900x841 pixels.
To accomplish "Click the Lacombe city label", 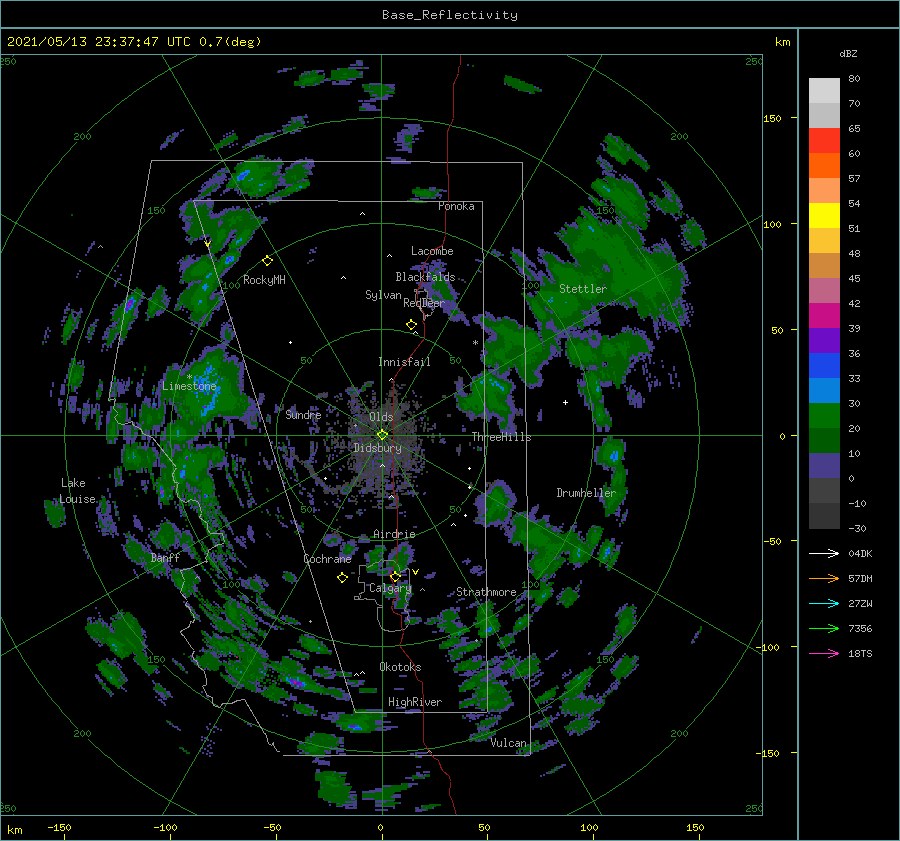I will [x=432, y=251].
